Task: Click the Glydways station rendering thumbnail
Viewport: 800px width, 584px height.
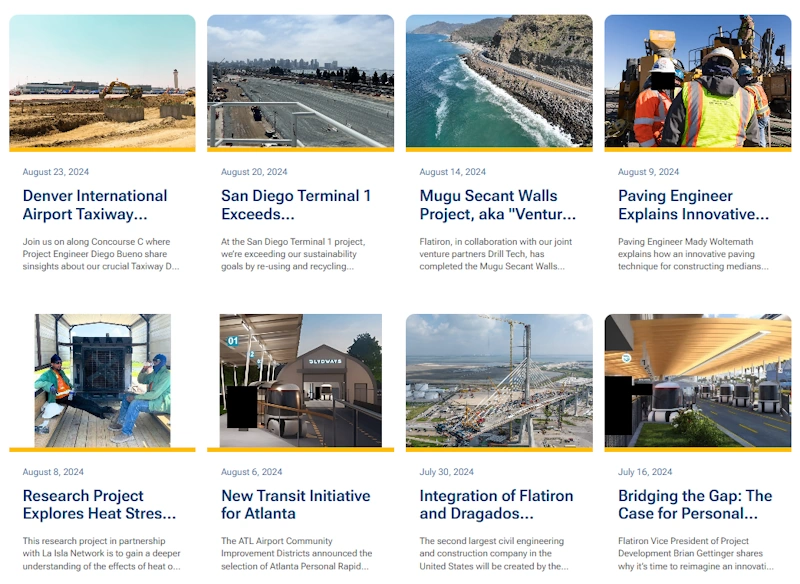Action: point(301,380)
